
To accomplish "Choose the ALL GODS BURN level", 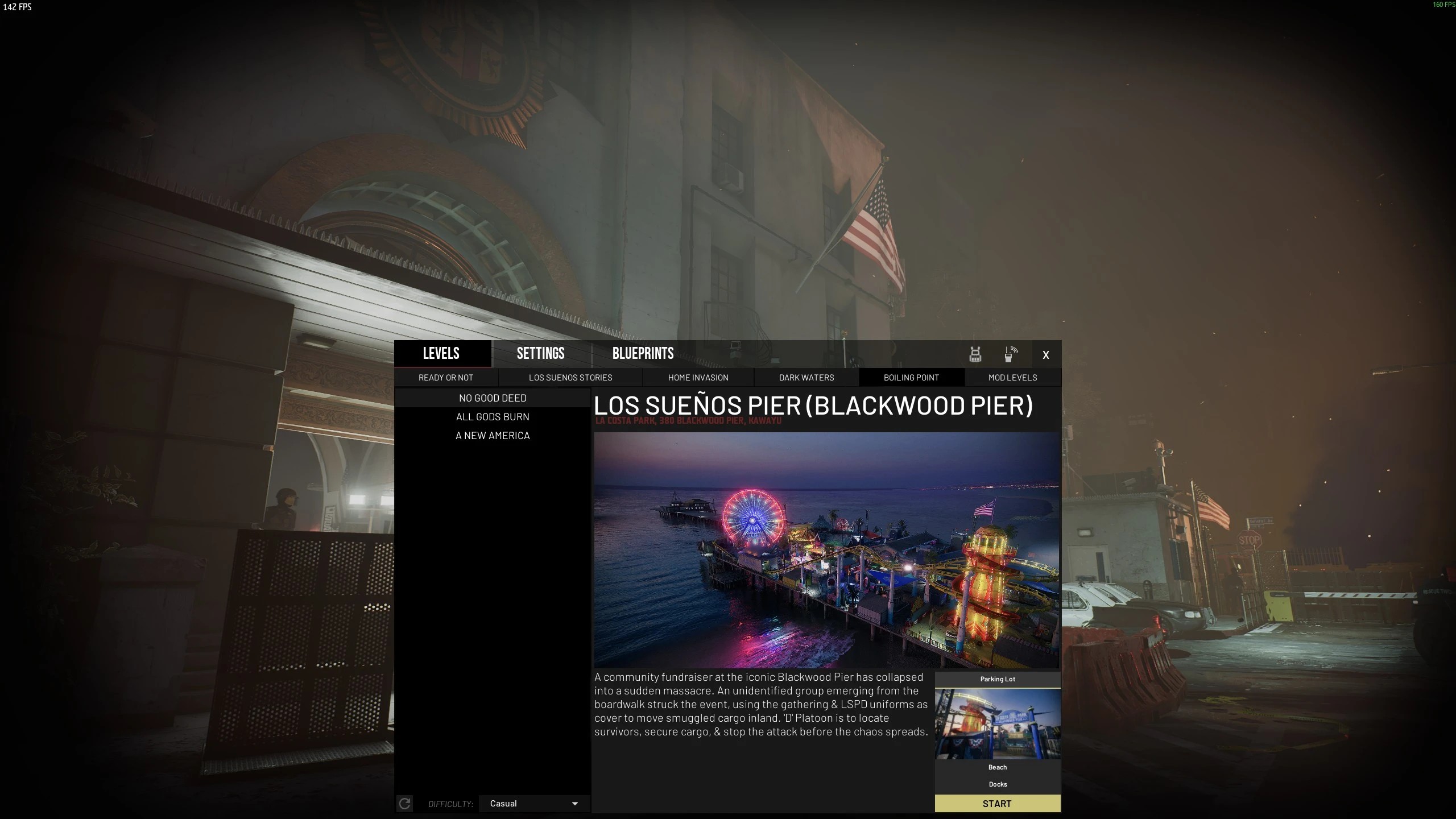I will pyautogui.click(x=493, y=417).
